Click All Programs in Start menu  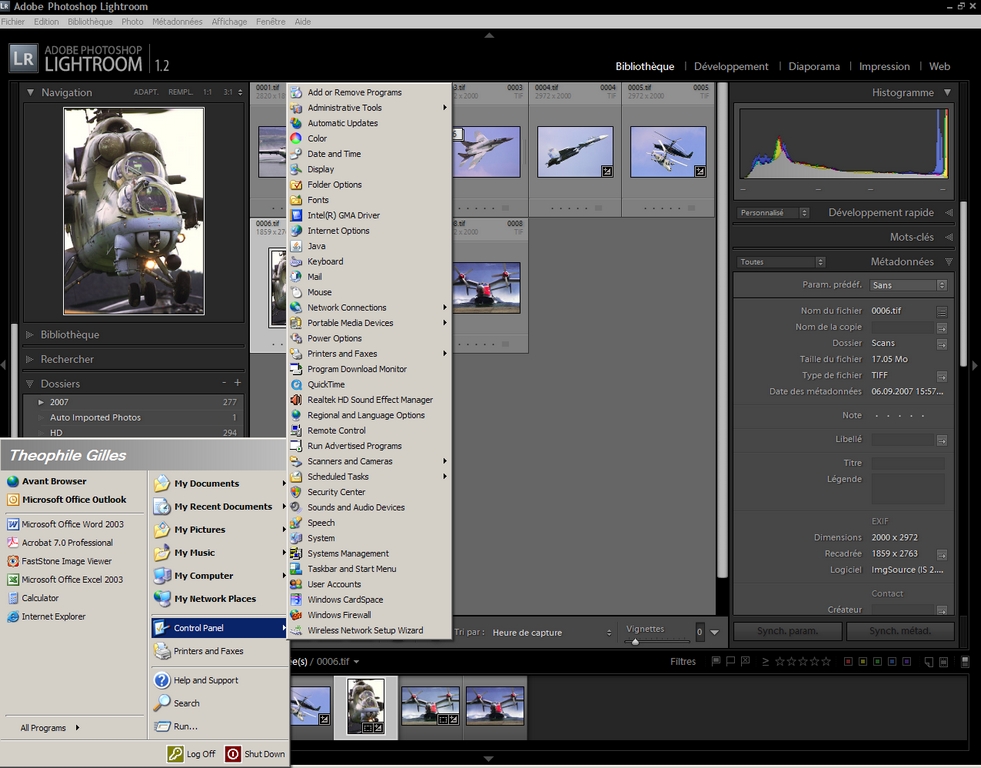[x=50, y=727]
